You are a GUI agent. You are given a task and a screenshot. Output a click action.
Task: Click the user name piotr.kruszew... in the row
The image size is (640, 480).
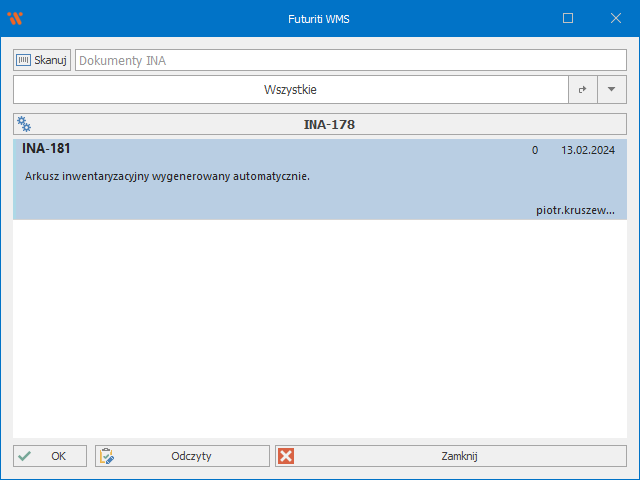click(575, 210)
